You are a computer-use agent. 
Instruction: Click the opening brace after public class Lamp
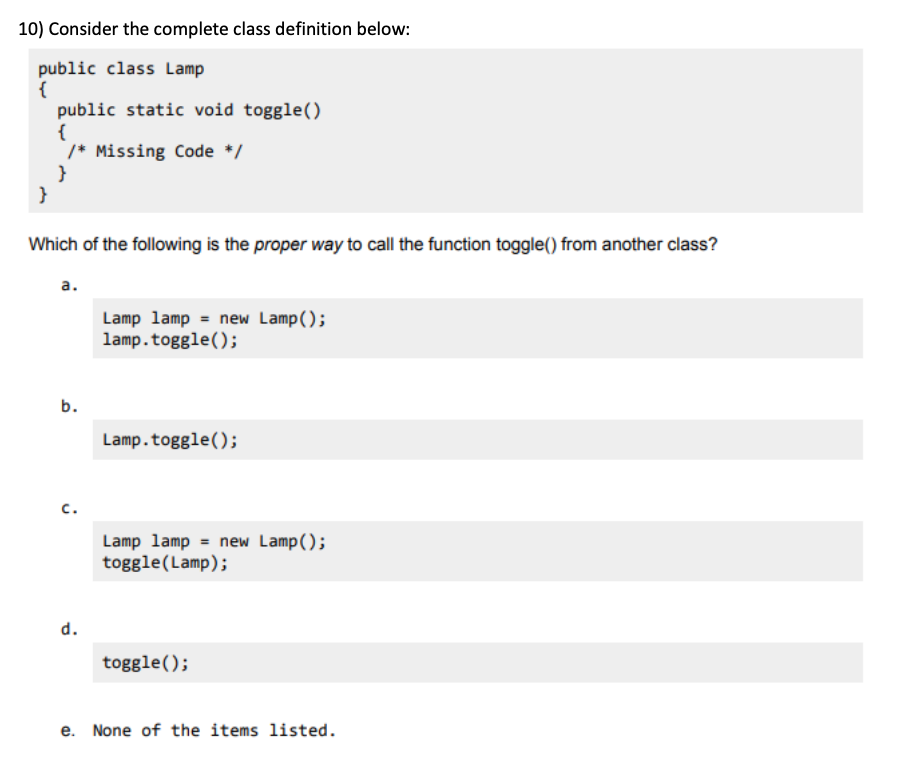click(42, 89)
